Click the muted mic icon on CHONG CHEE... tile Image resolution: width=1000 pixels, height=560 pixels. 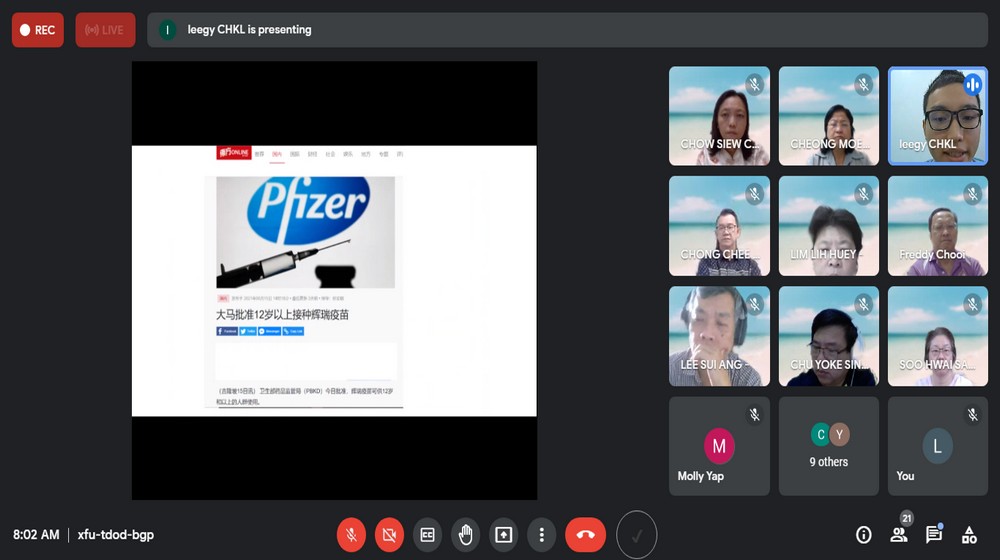(754, 194)
